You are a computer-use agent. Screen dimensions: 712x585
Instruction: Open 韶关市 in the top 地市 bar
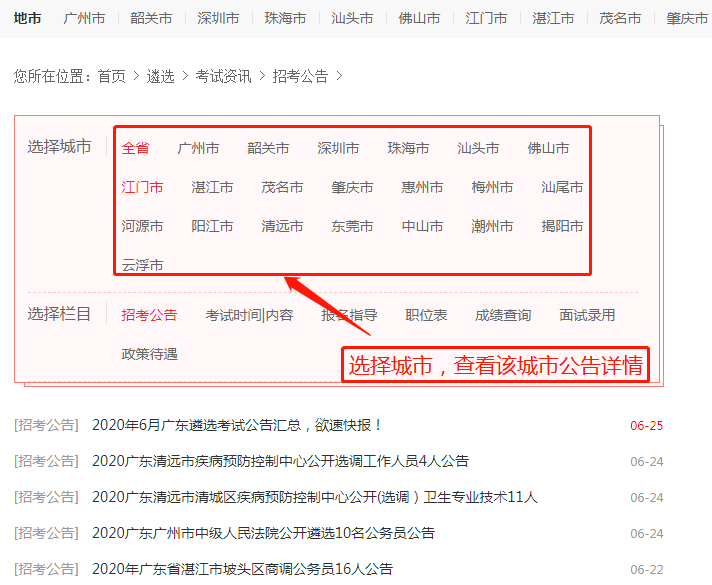click(151, 18)
